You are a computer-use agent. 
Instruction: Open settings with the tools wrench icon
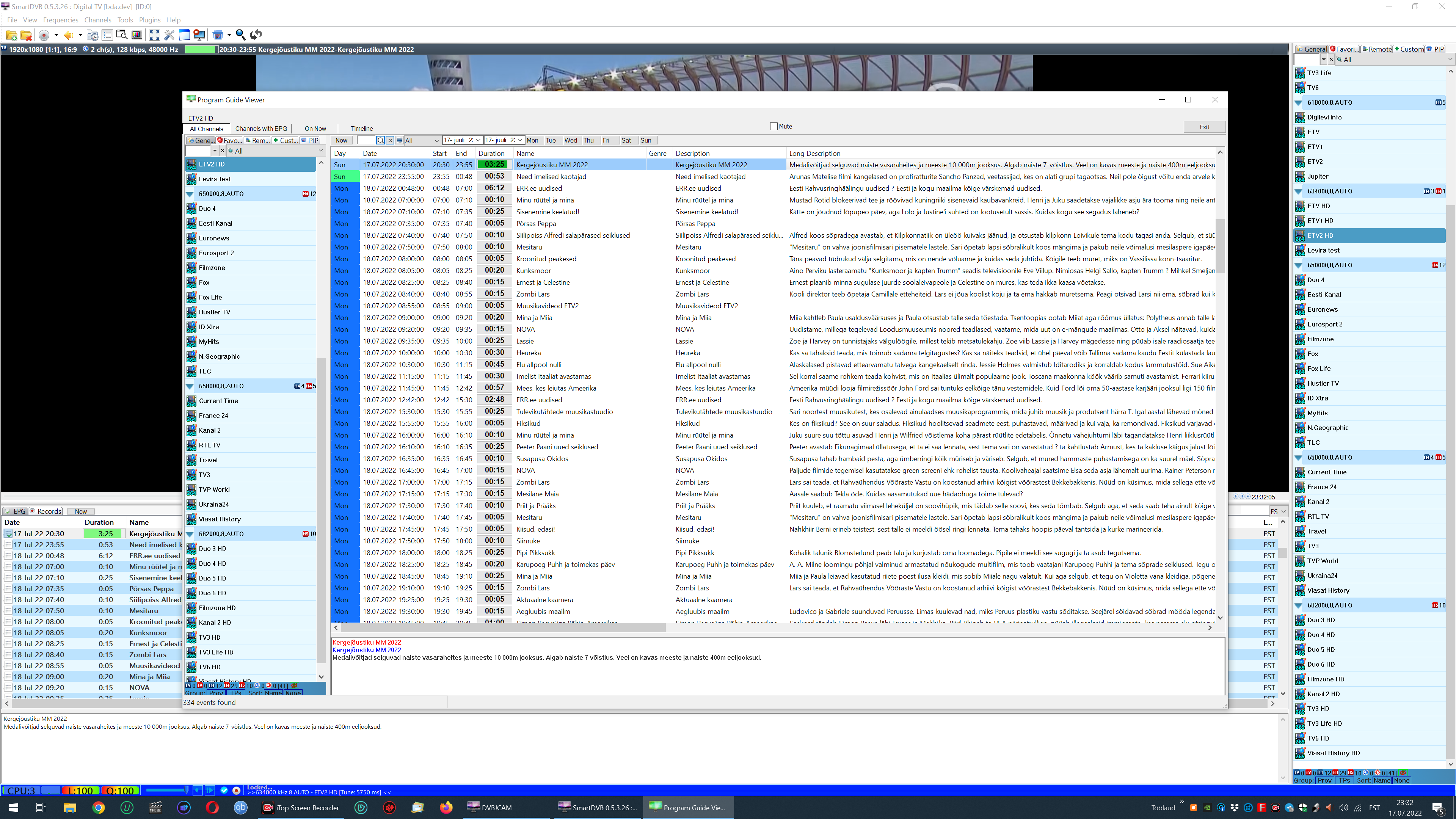(169, 35)
